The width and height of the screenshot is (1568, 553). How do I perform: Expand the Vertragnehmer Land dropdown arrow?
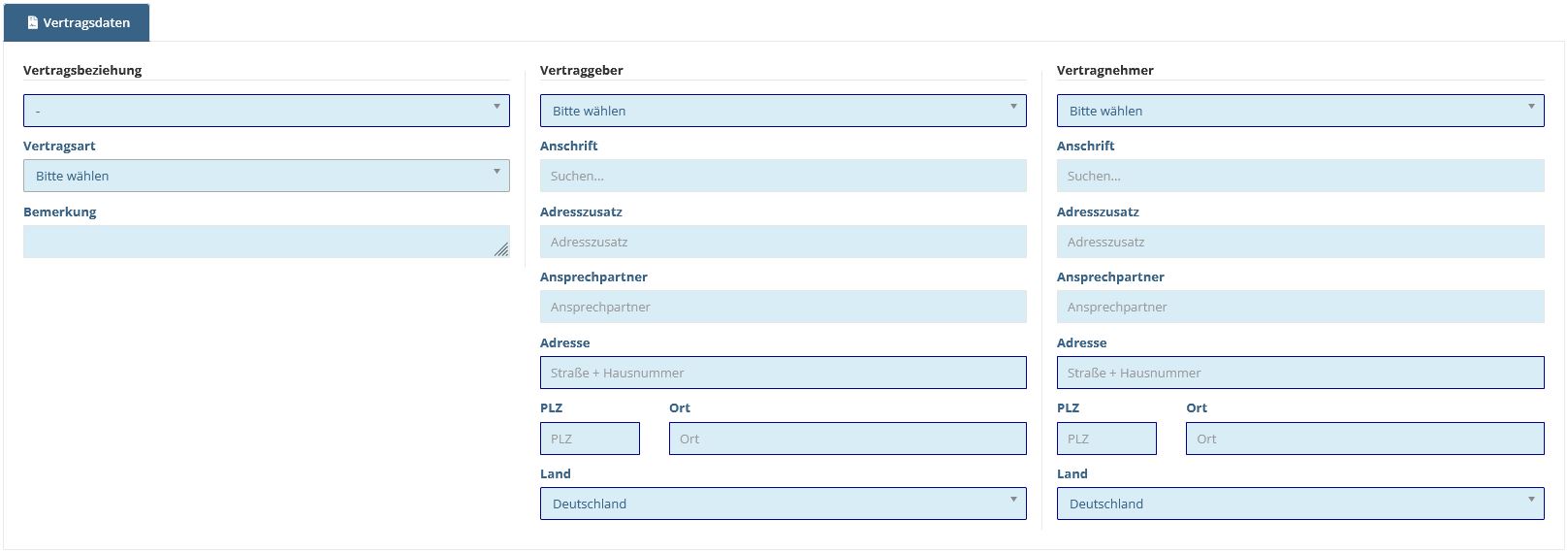pyautogui.click(x=1531, y=501)
